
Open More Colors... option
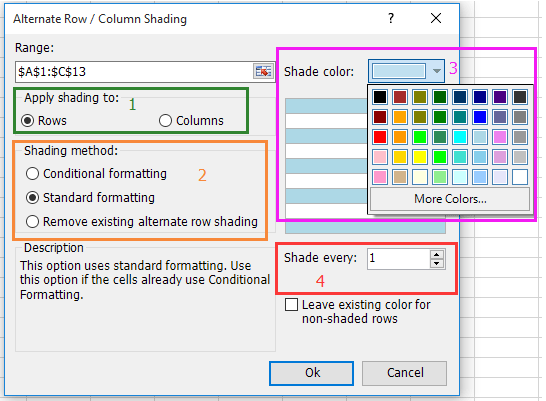tap(450, 199)
